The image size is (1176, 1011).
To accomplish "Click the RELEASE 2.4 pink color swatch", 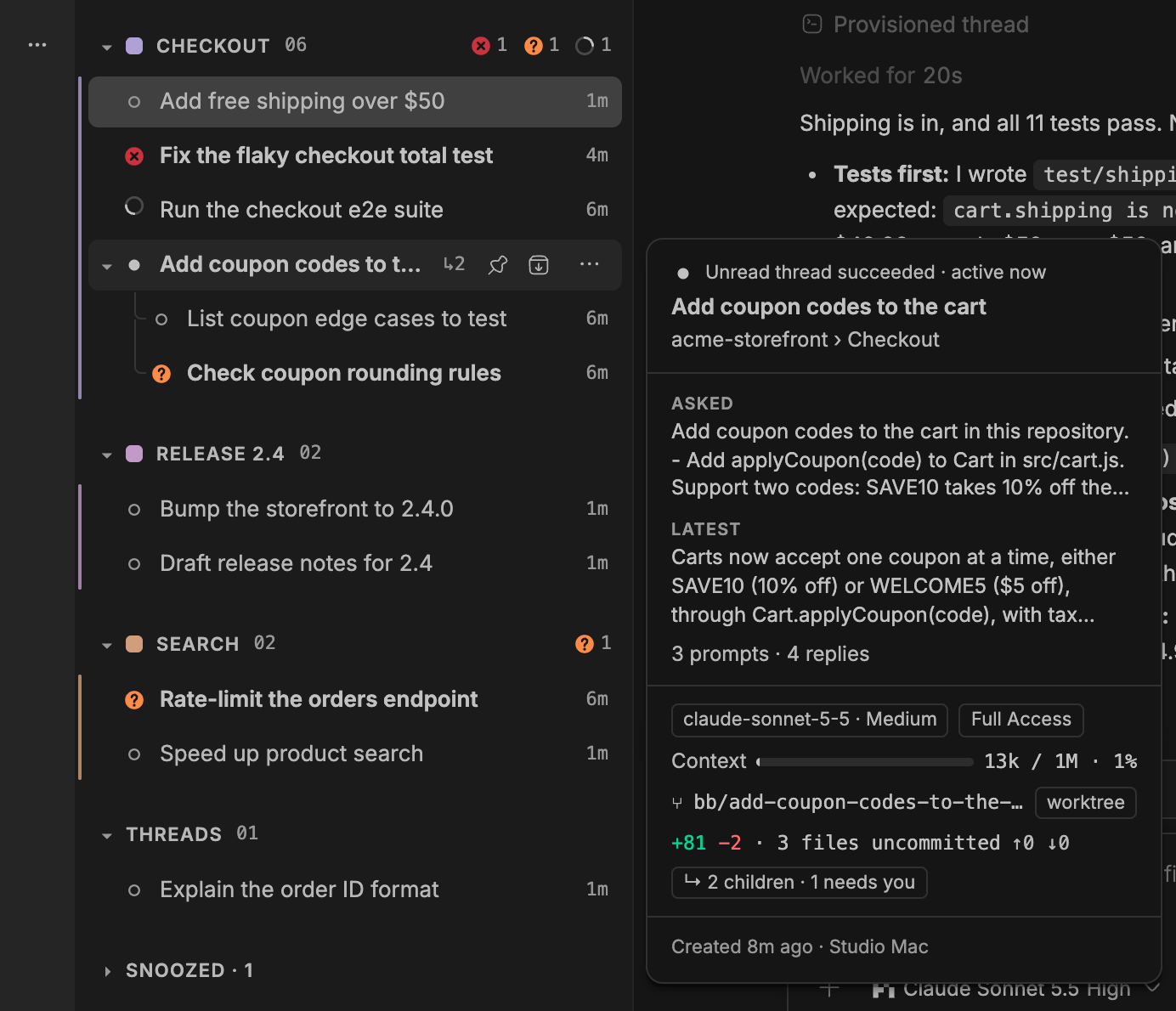I will [x=134, y=454].
